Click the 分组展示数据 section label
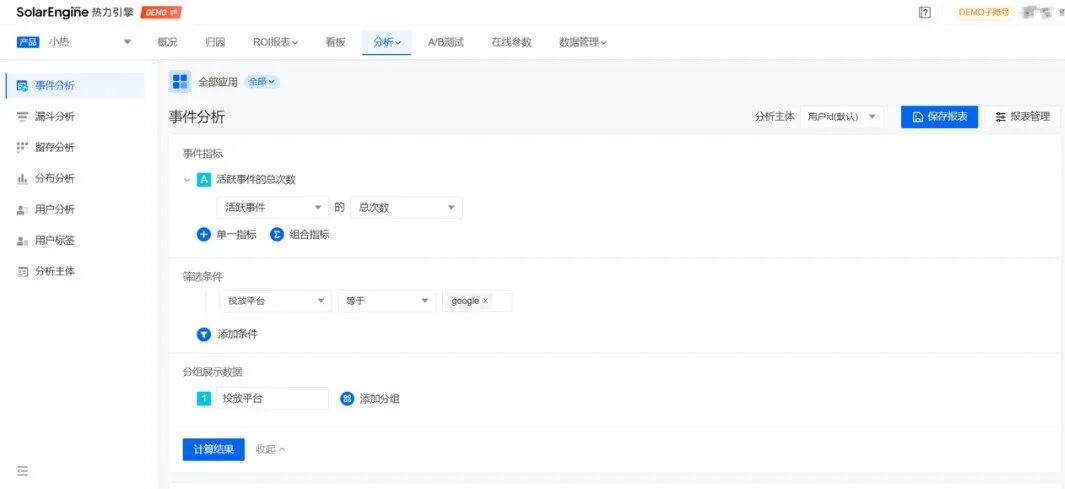Viewport: 1065px width, 489px height. pos(213,372)
